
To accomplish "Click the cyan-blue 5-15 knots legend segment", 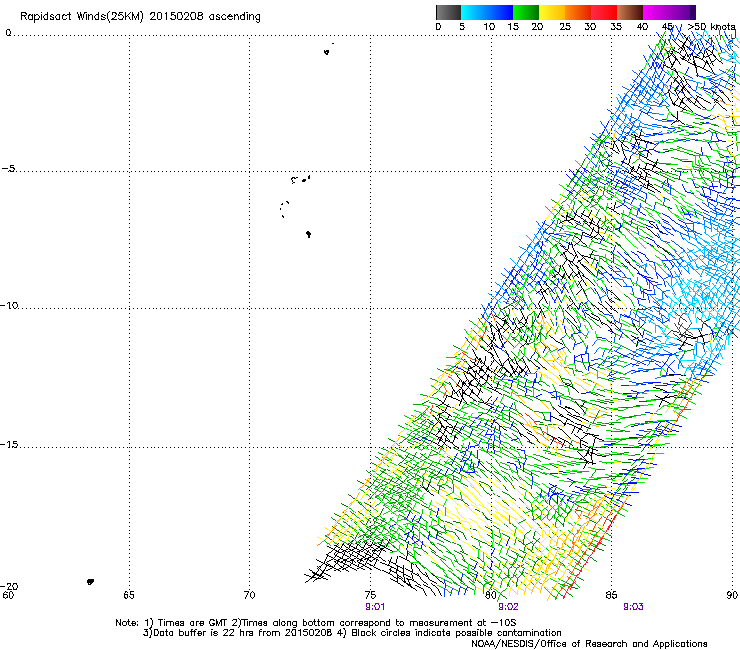I will click(x=487, y=12).
